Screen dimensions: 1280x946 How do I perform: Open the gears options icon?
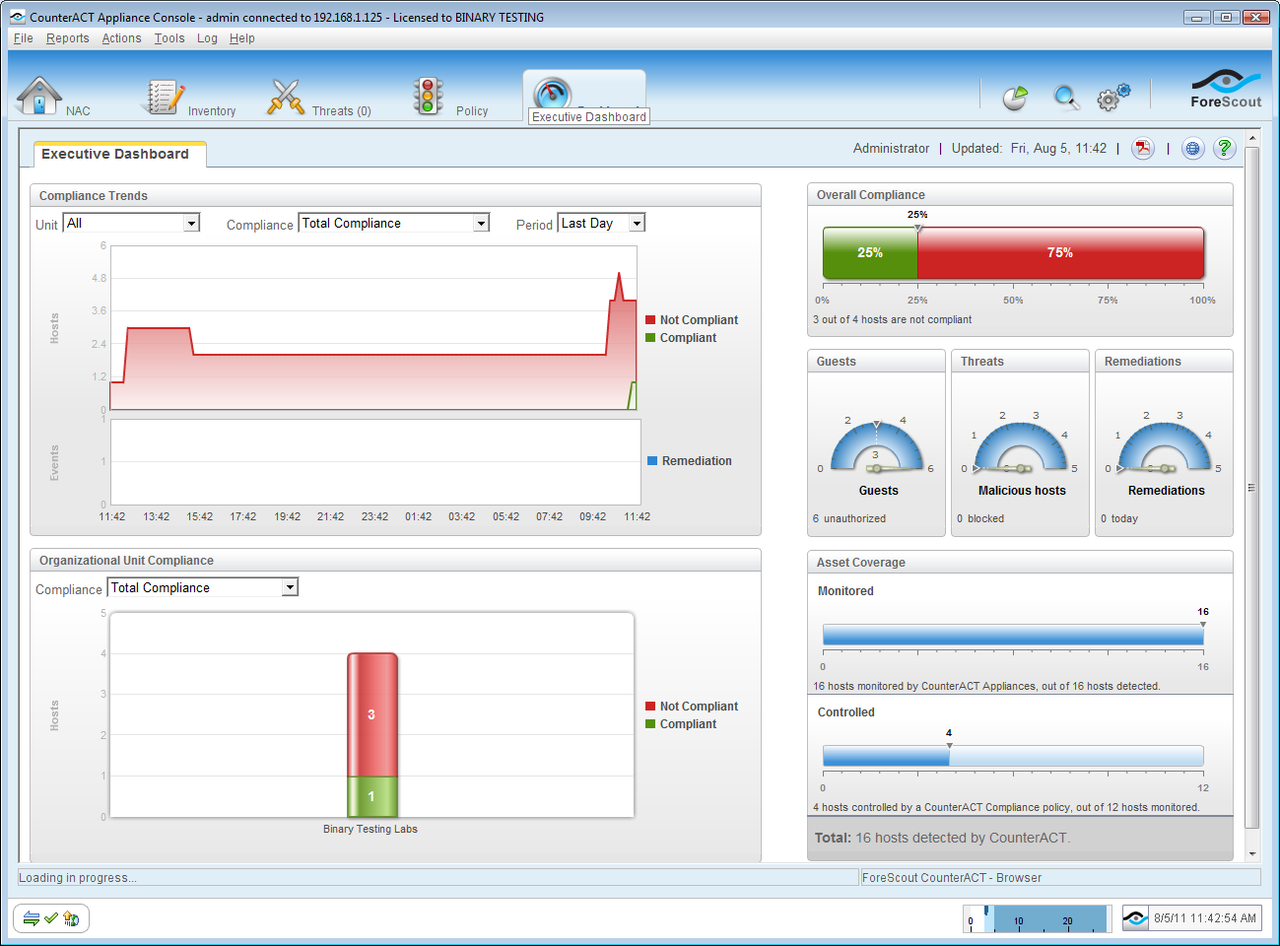tap(1113, 97)
